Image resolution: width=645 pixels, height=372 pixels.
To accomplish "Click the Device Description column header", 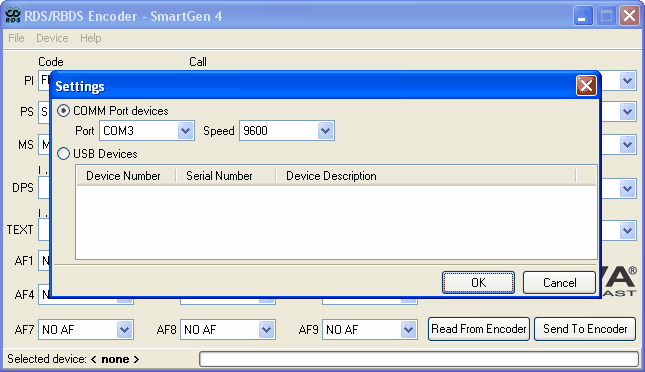I will tap(425, 176).
